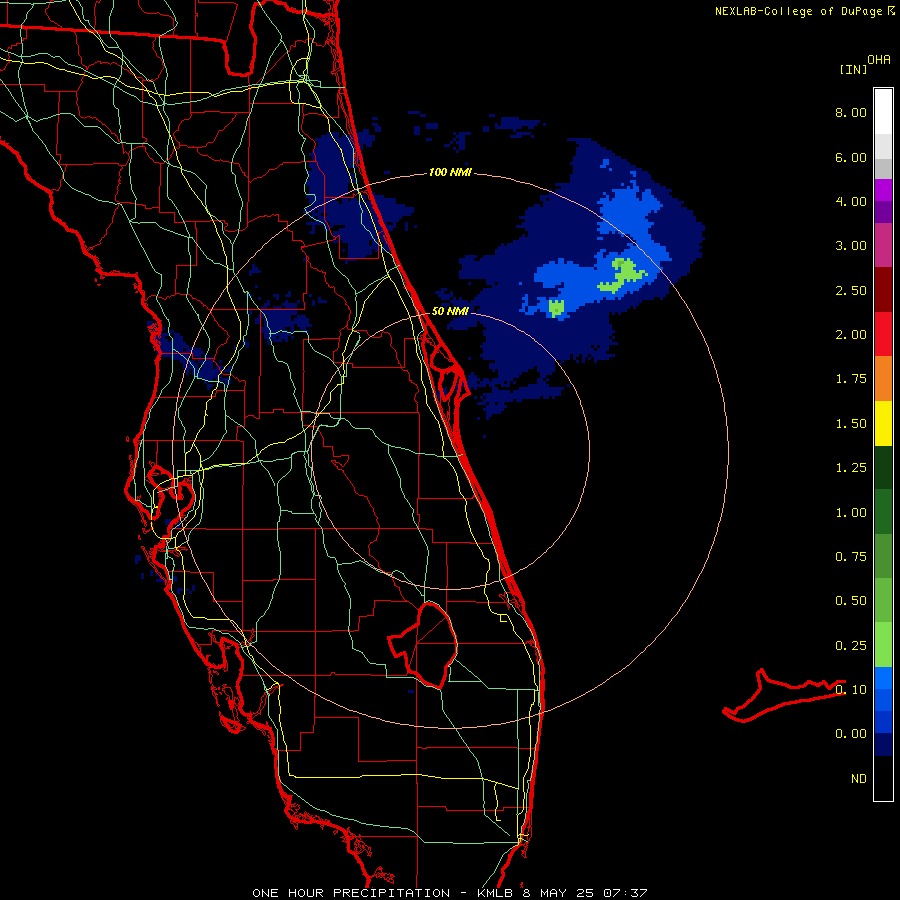Pick the white swatch atop the legend

pyautogui.click(x=883, y=112)
